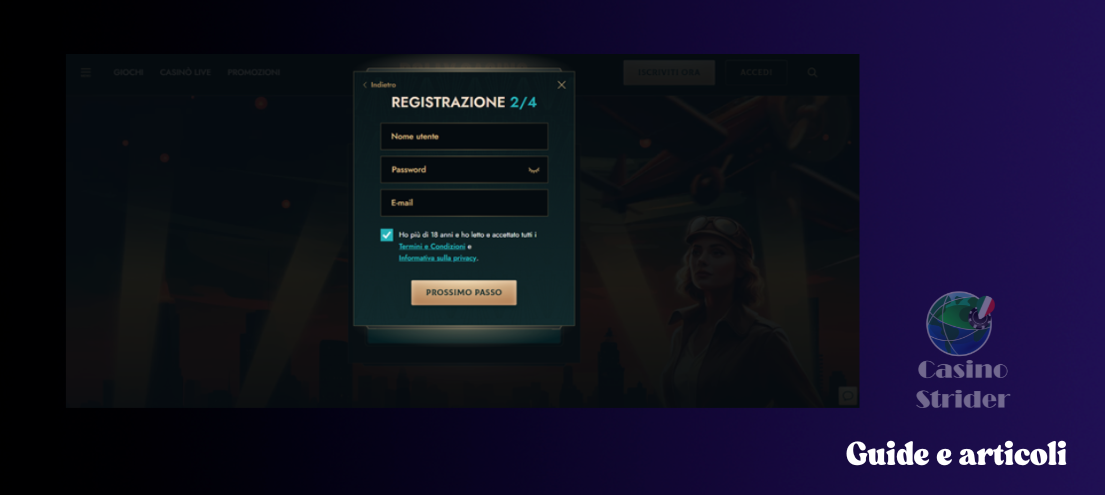Click the ISCRIVITI ORA button
Viewport: 1105px width, 495px height.
click(669, 73)
